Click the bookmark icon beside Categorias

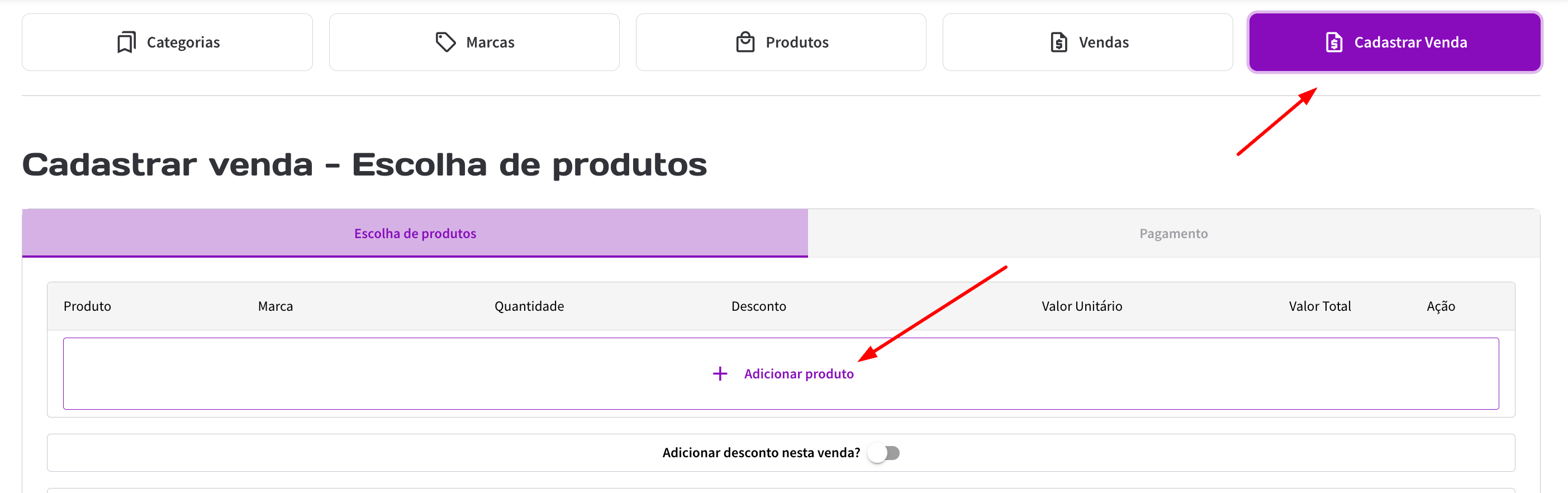[x=126, y=42]
